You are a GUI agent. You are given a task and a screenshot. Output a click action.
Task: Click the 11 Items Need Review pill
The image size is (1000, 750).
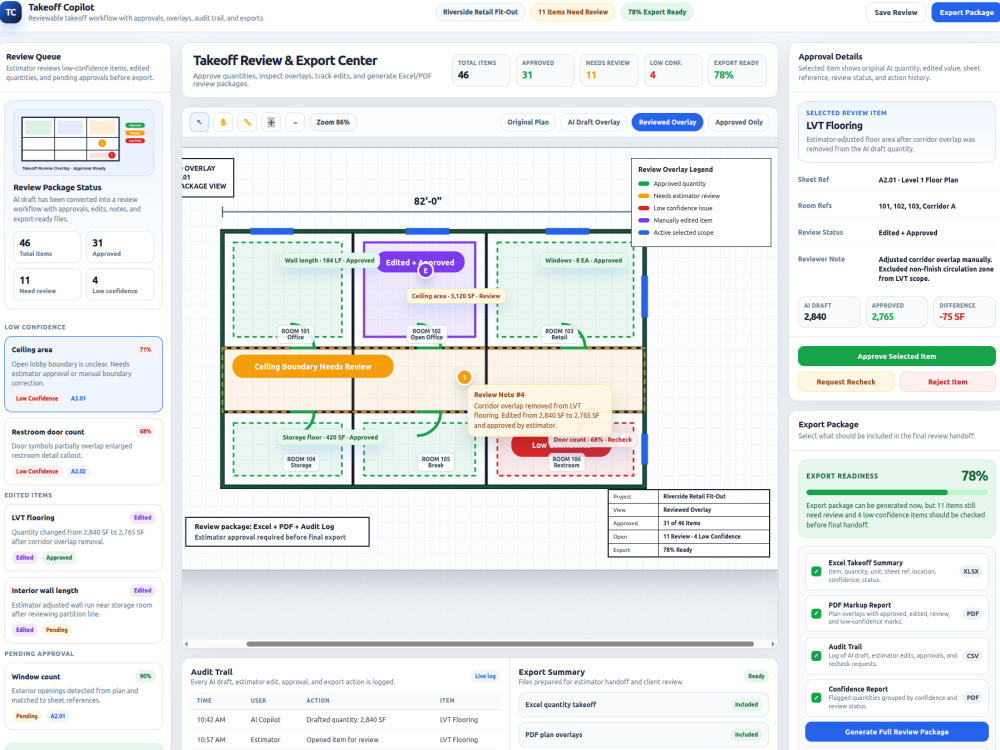(573, 12)
